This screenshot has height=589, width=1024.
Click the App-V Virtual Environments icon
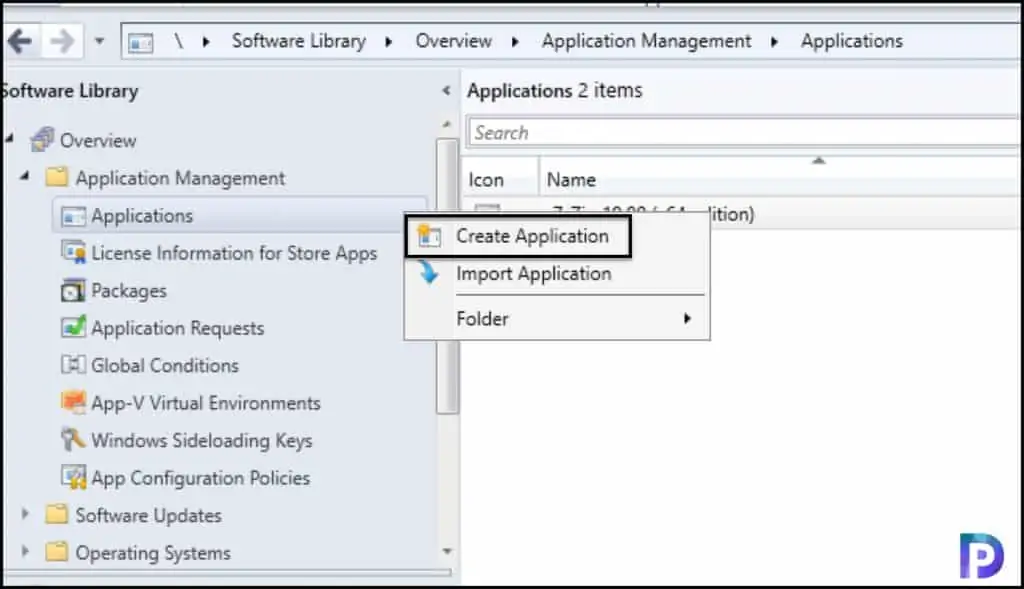point(73,402)
